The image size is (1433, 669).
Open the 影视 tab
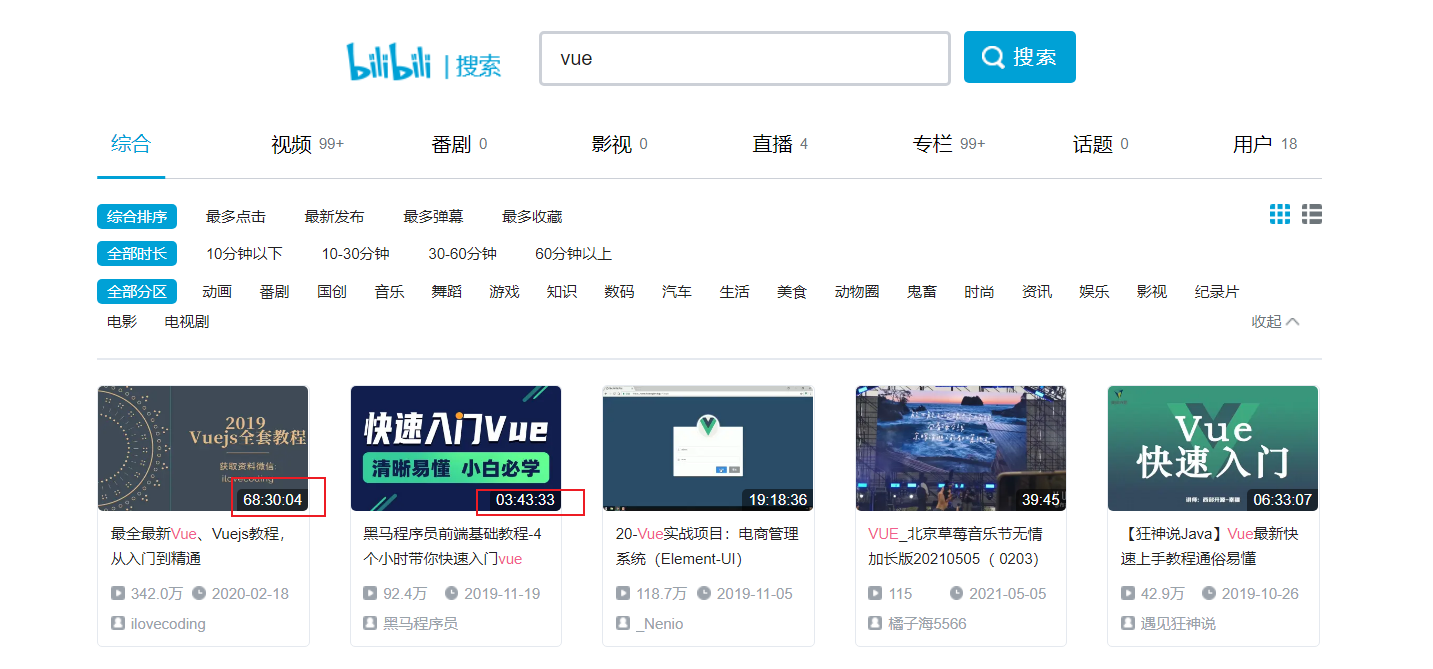619,144
